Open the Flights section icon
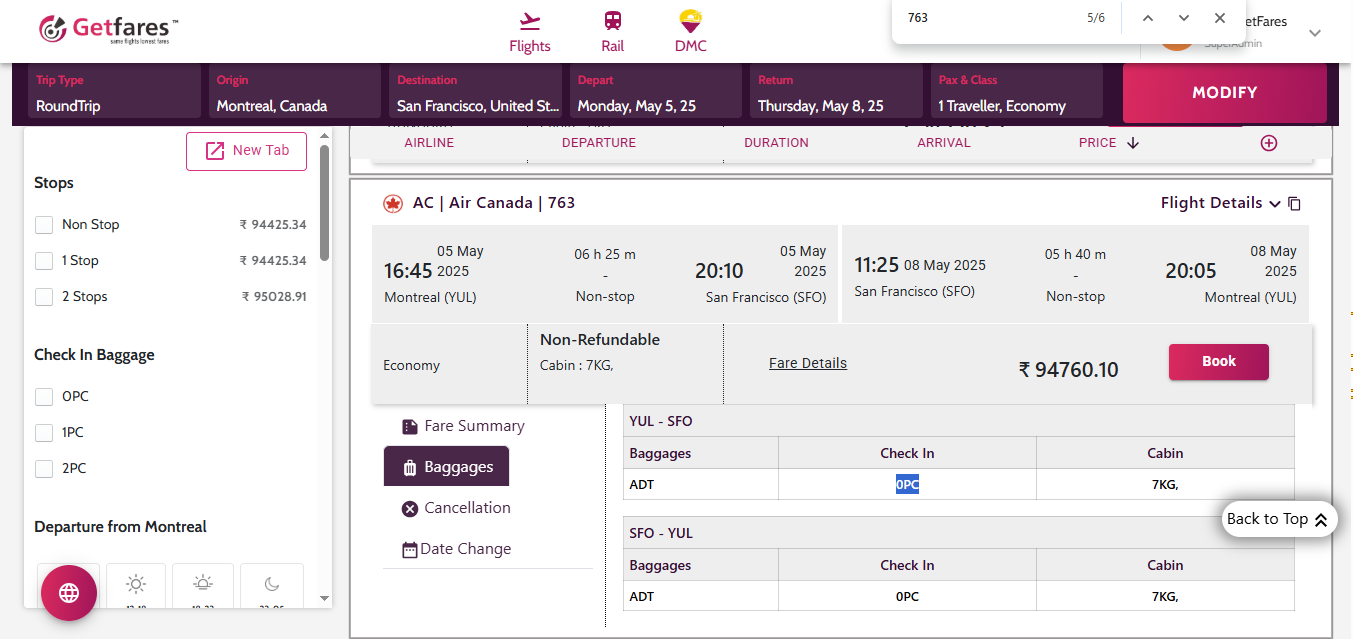1353x639 pixels. [x=529, y=22]
